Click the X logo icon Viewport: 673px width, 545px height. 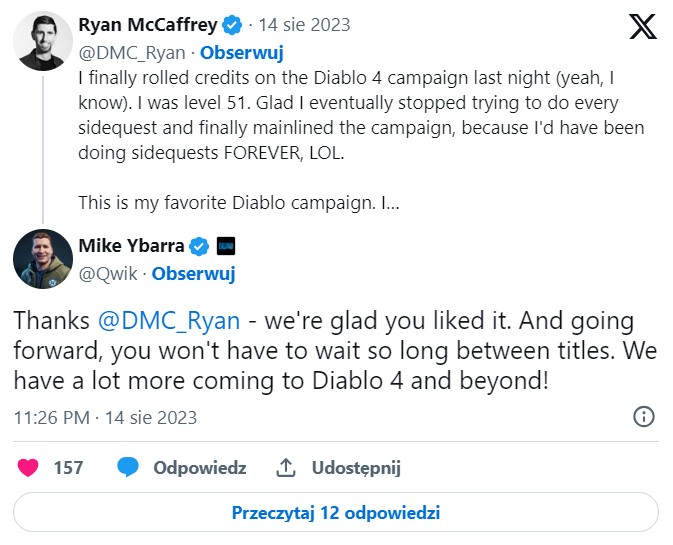643,27
